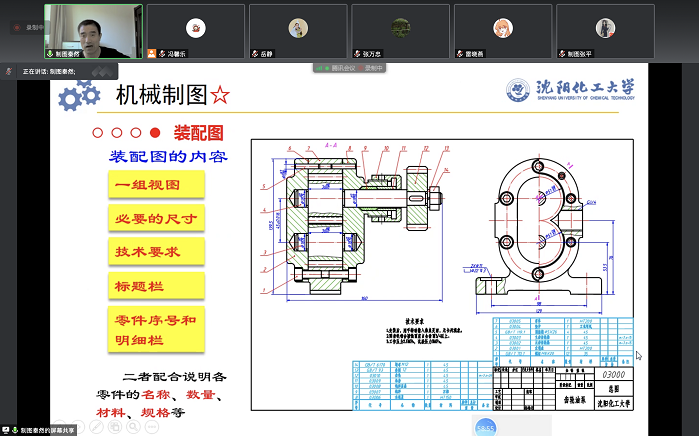The height and width of the screenshot is (436, 699).
Task: Click the microphone icon beside the speaking indicator
Action: pyautogui.click(x=9, y=72)
